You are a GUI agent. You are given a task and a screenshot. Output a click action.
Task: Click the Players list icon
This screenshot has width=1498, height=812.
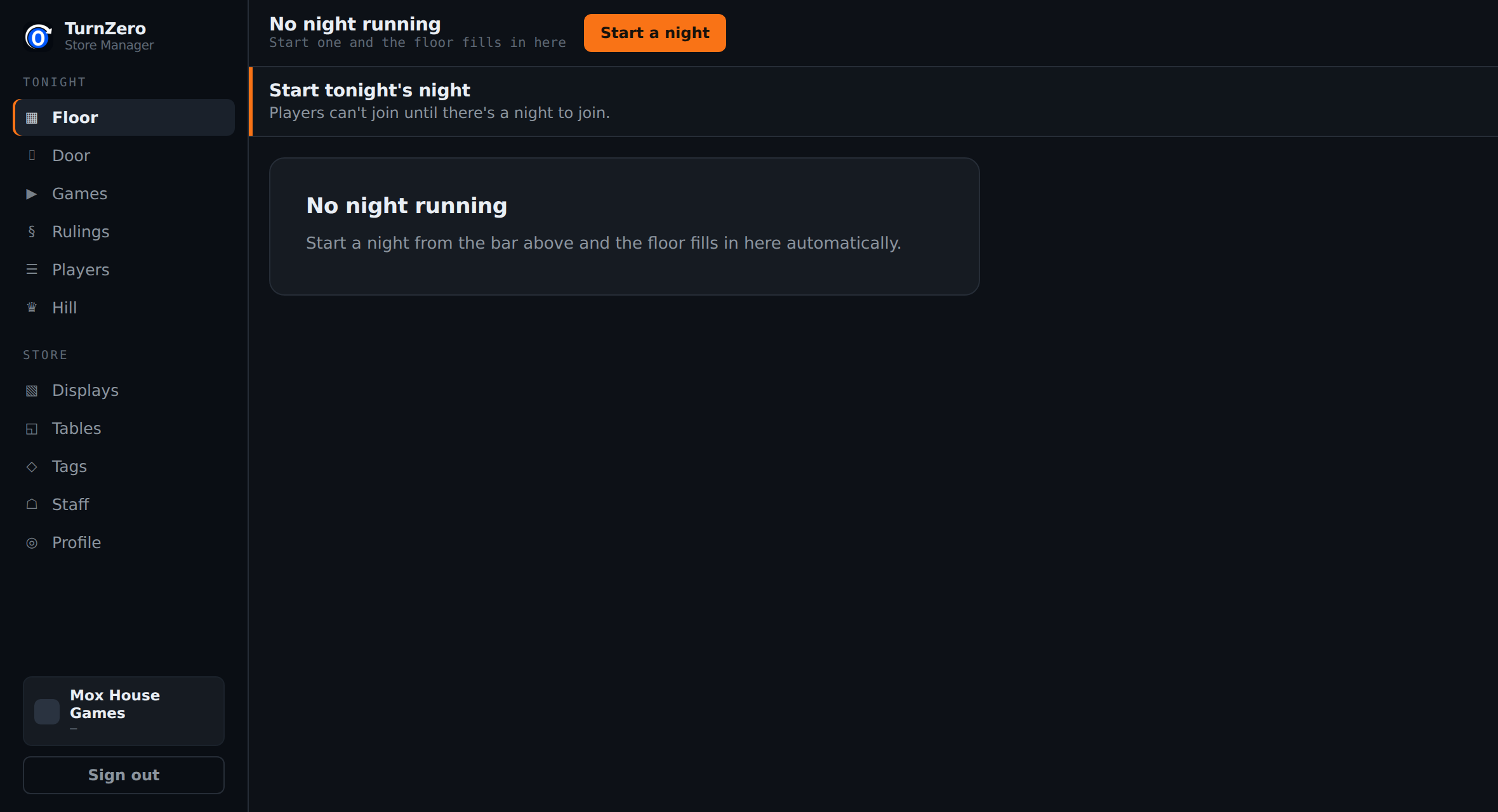point(32,270)
